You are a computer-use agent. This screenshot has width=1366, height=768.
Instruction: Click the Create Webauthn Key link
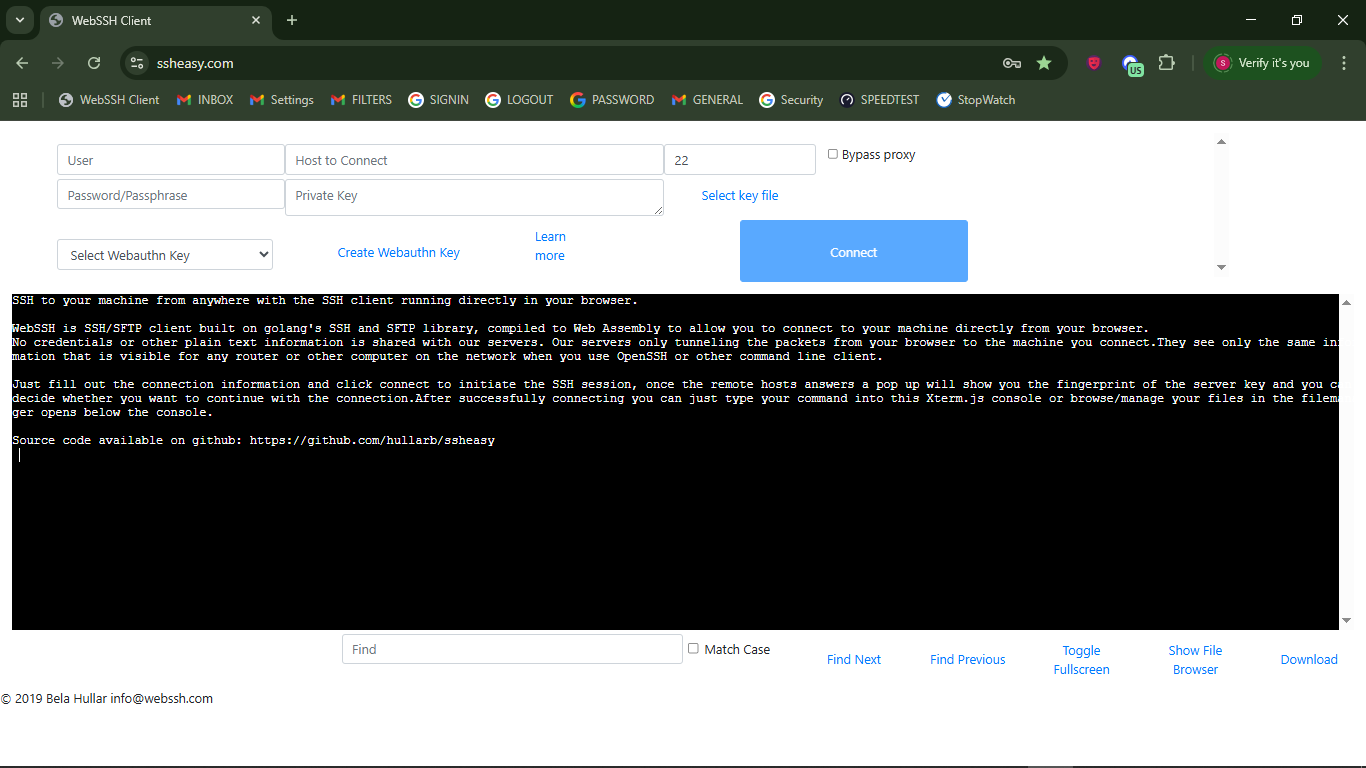tap(398, 253)
